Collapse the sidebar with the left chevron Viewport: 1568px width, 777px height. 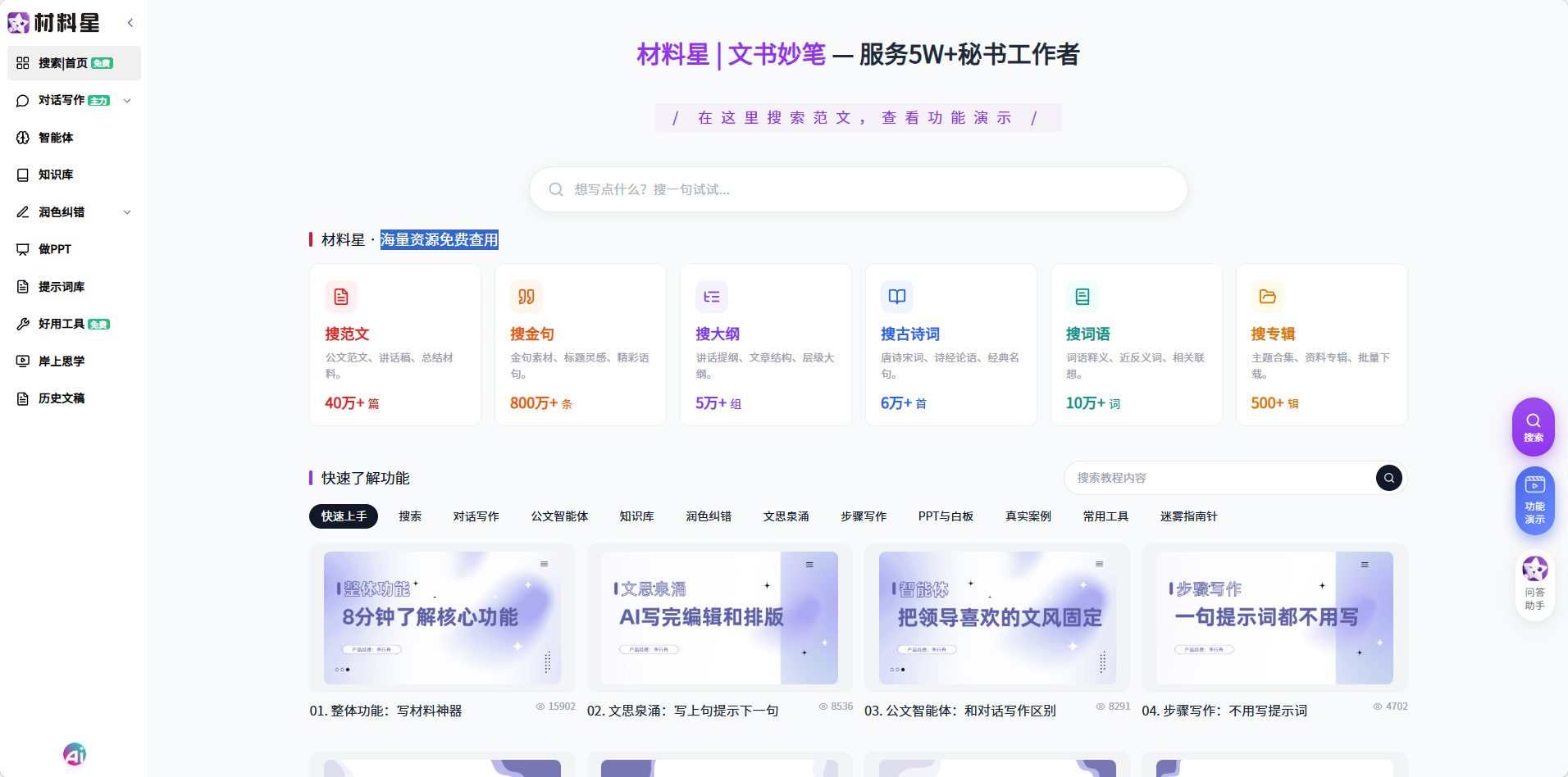click(130, 23)
